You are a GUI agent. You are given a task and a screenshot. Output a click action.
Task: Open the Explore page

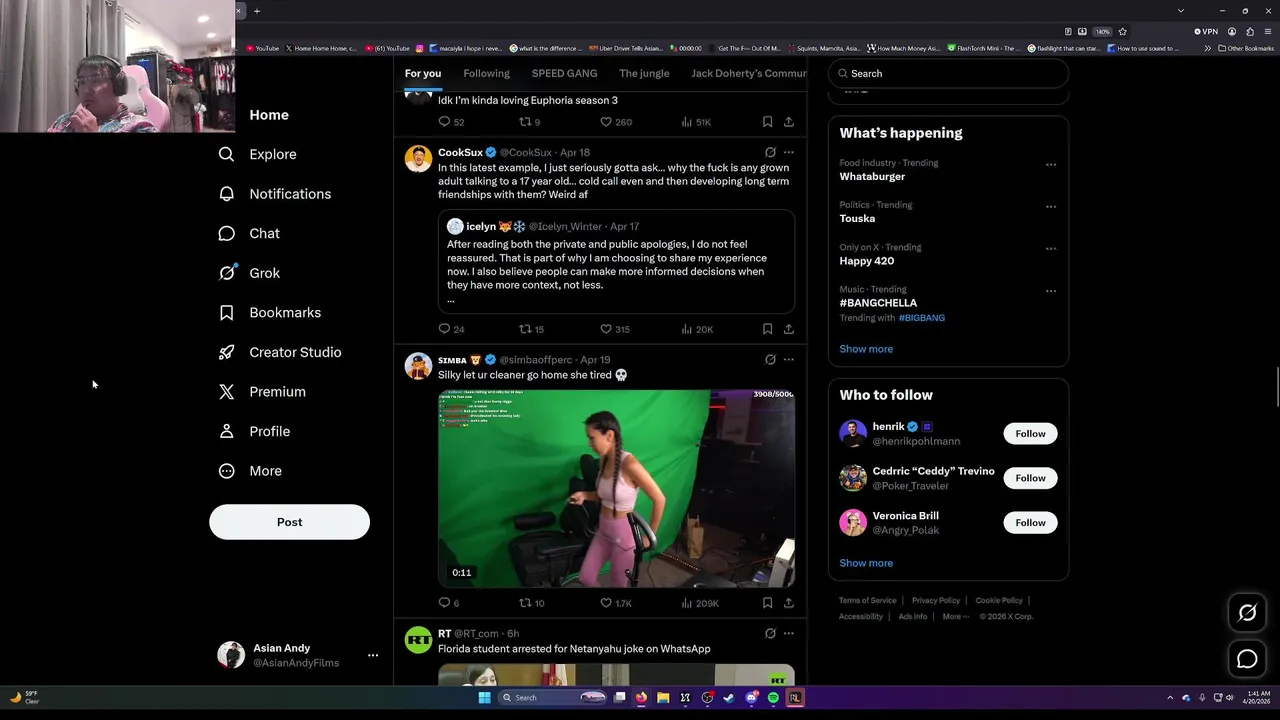[x=258, y=154]
